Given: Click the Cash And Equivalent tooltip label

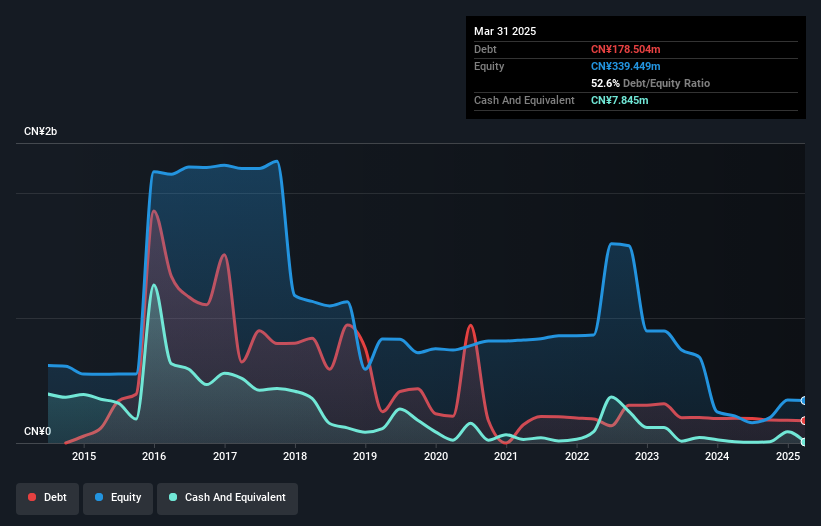Looking at the screenshot, I should click(524, 100).
